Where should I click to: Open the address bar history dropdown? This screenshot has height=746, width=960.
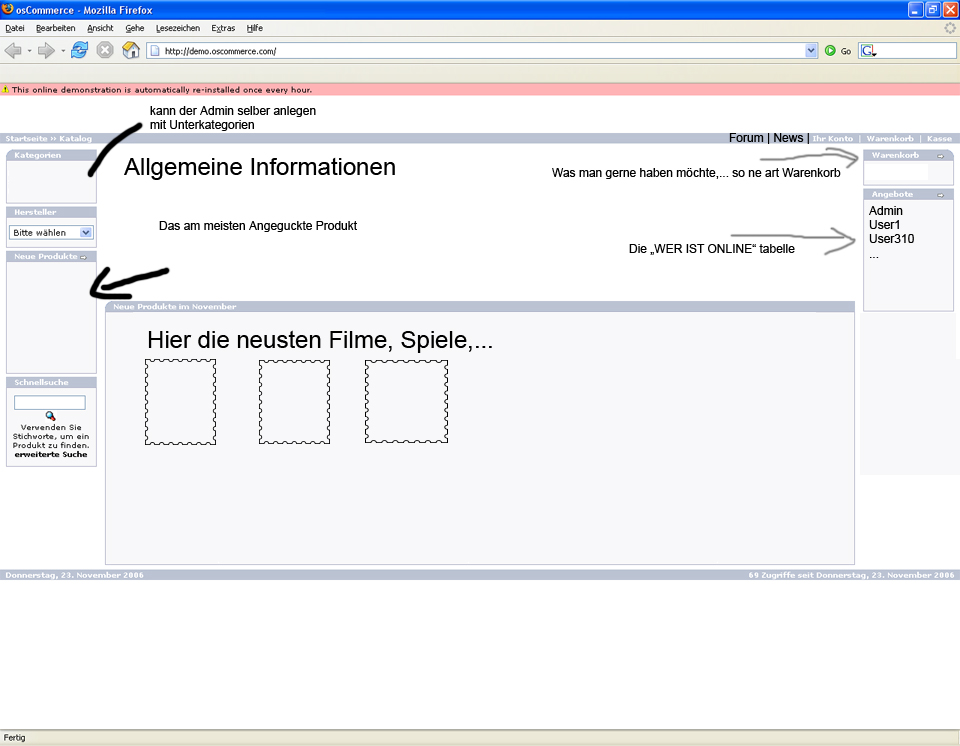[812, 50]
